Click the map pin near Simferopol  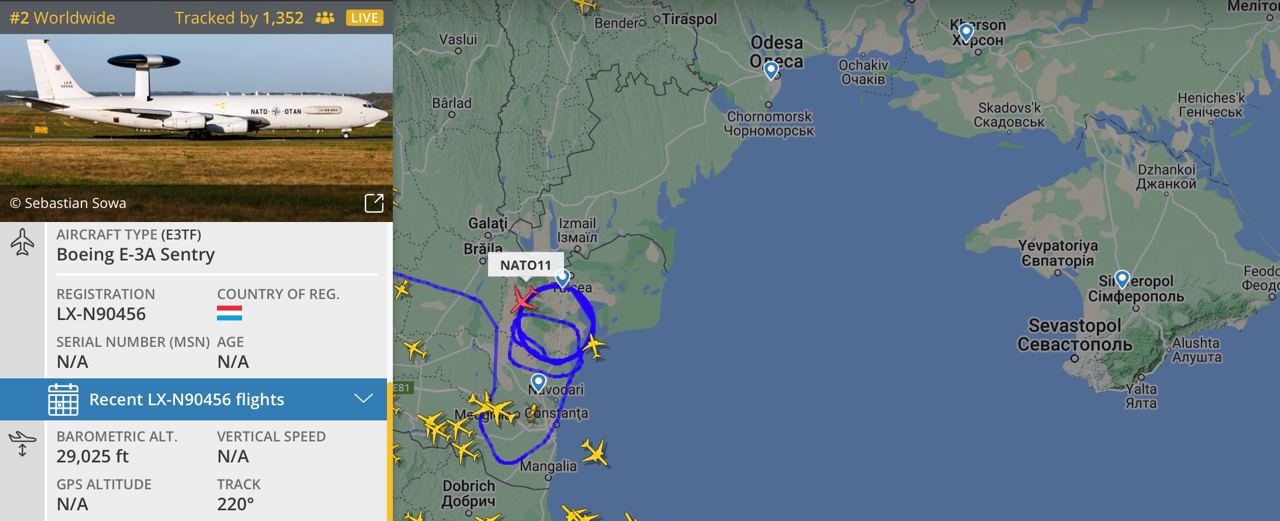click(1122, 280)
